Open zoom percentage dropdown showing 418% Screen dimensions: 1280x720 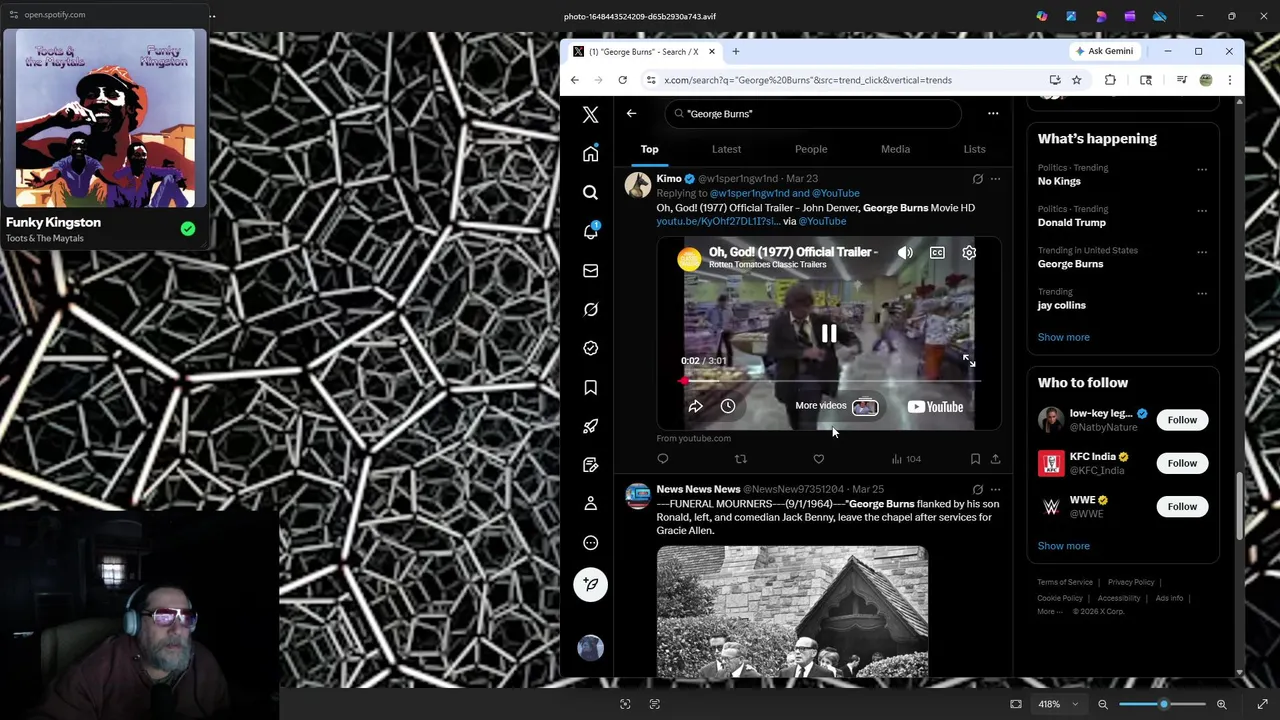tap(1058, 704)
